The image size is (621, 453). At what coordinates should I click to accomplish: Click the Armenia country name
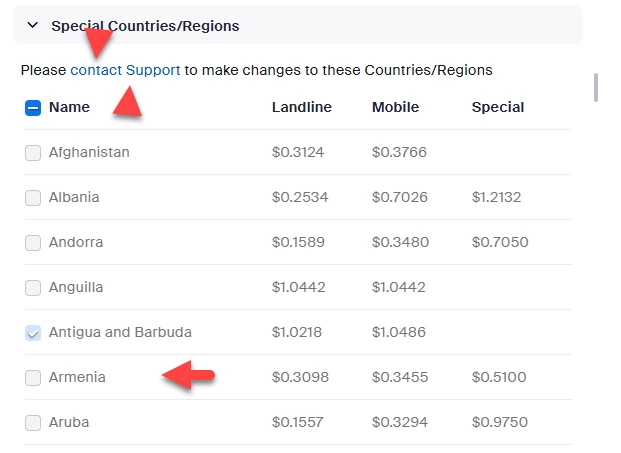(x=77, y=378)
